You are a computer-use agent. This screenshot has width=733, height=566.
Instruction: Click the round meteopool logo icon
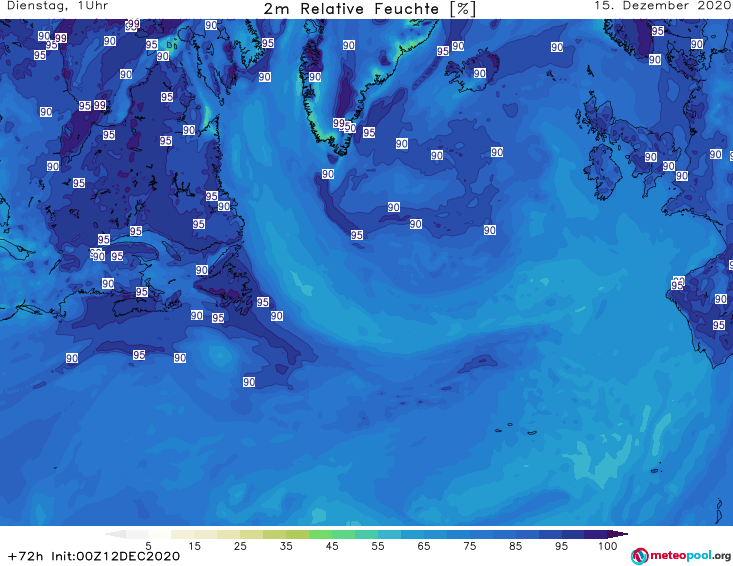[639, 557]
